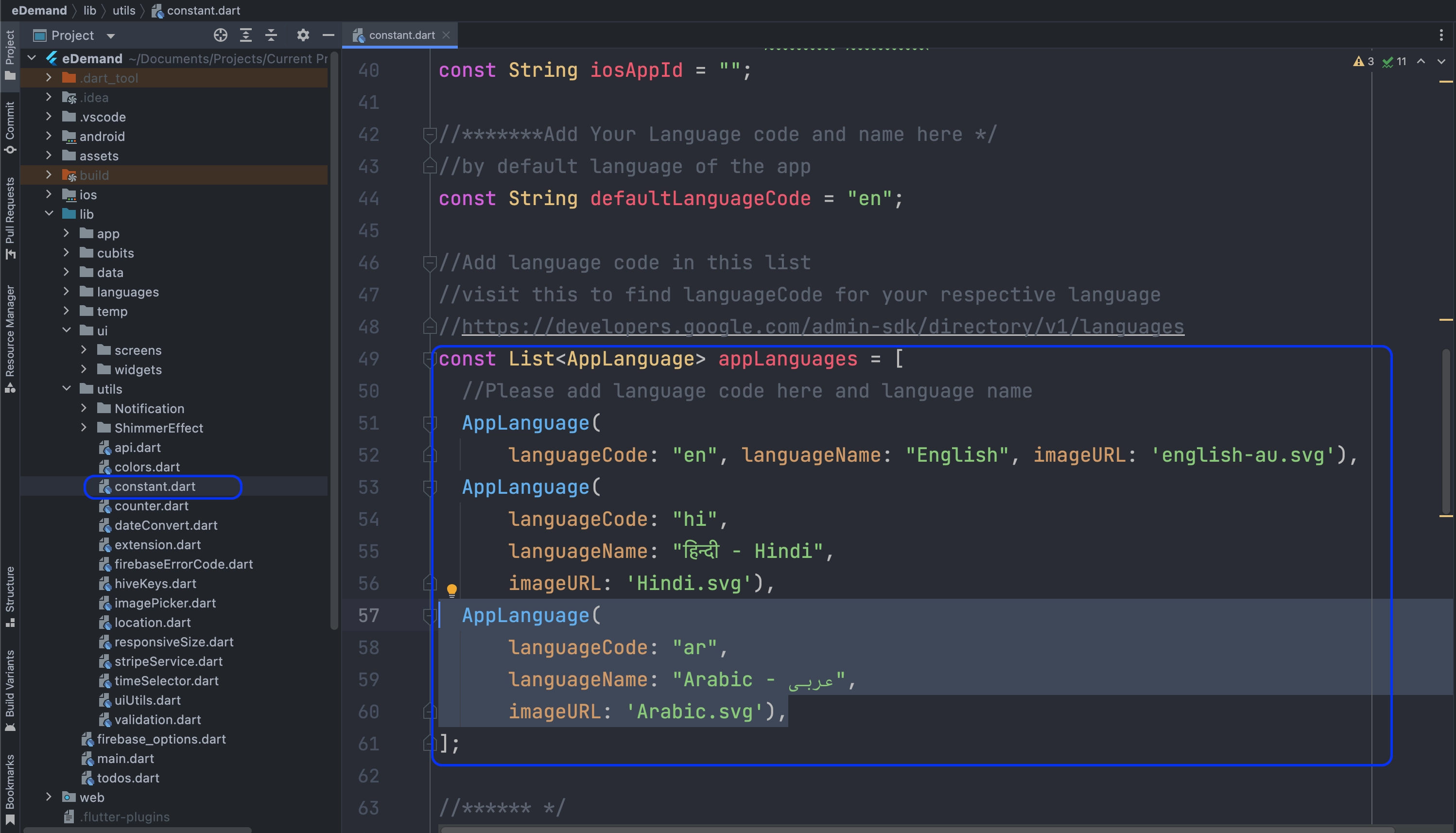1456x833 pixels.
Task: Expand the assets folder
Action: [49, 156]
